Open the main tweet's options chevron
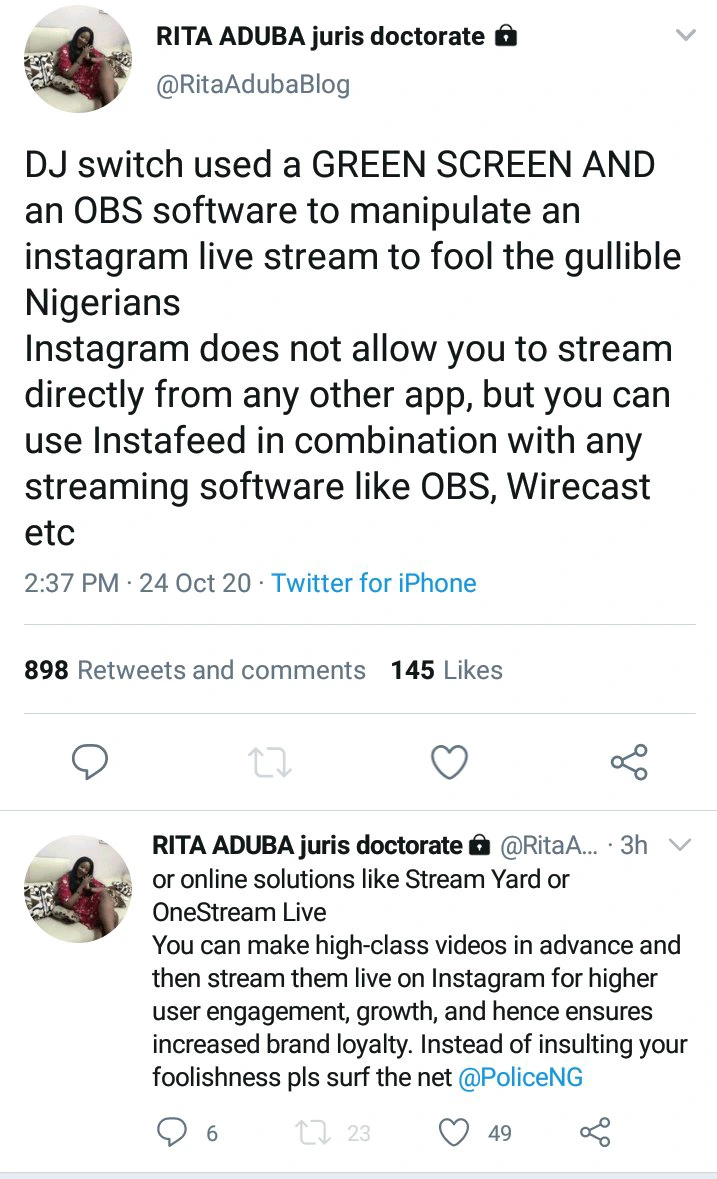 pos(685,36)
